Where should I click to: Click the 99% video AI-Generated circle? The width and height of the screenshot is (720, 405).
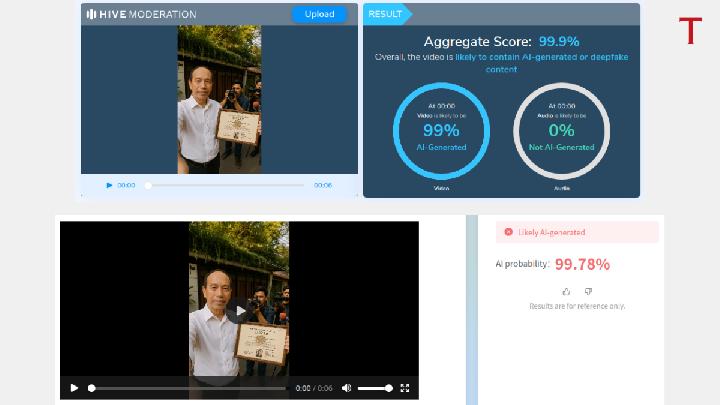tap(441, 130)
